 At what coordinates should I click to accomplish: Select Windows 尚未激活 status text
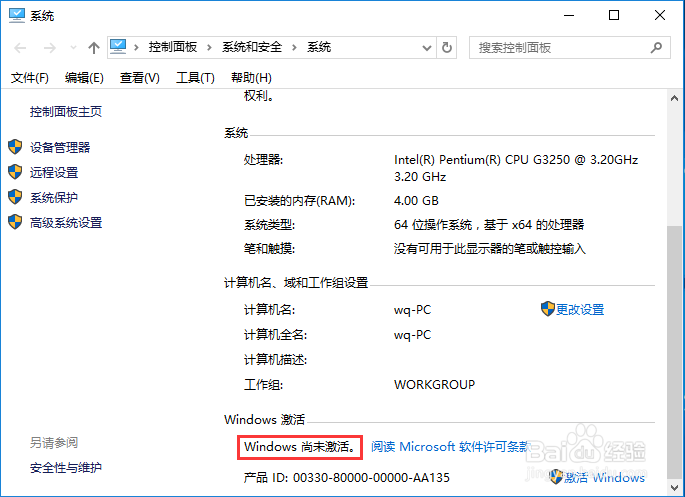(x=300, y=447)
